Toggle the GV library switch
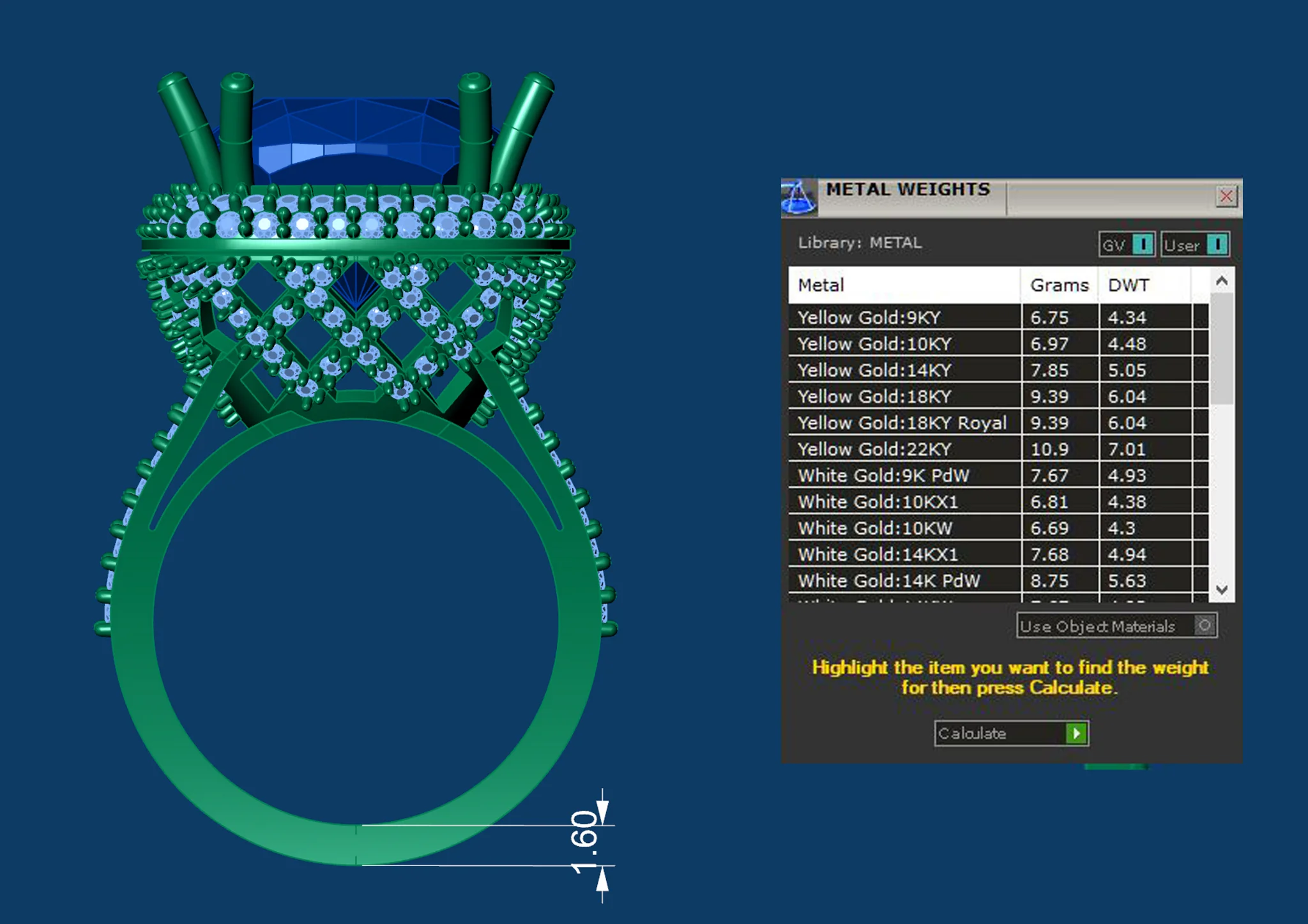Screen dimensions: 1308x924 point(1127,245)
